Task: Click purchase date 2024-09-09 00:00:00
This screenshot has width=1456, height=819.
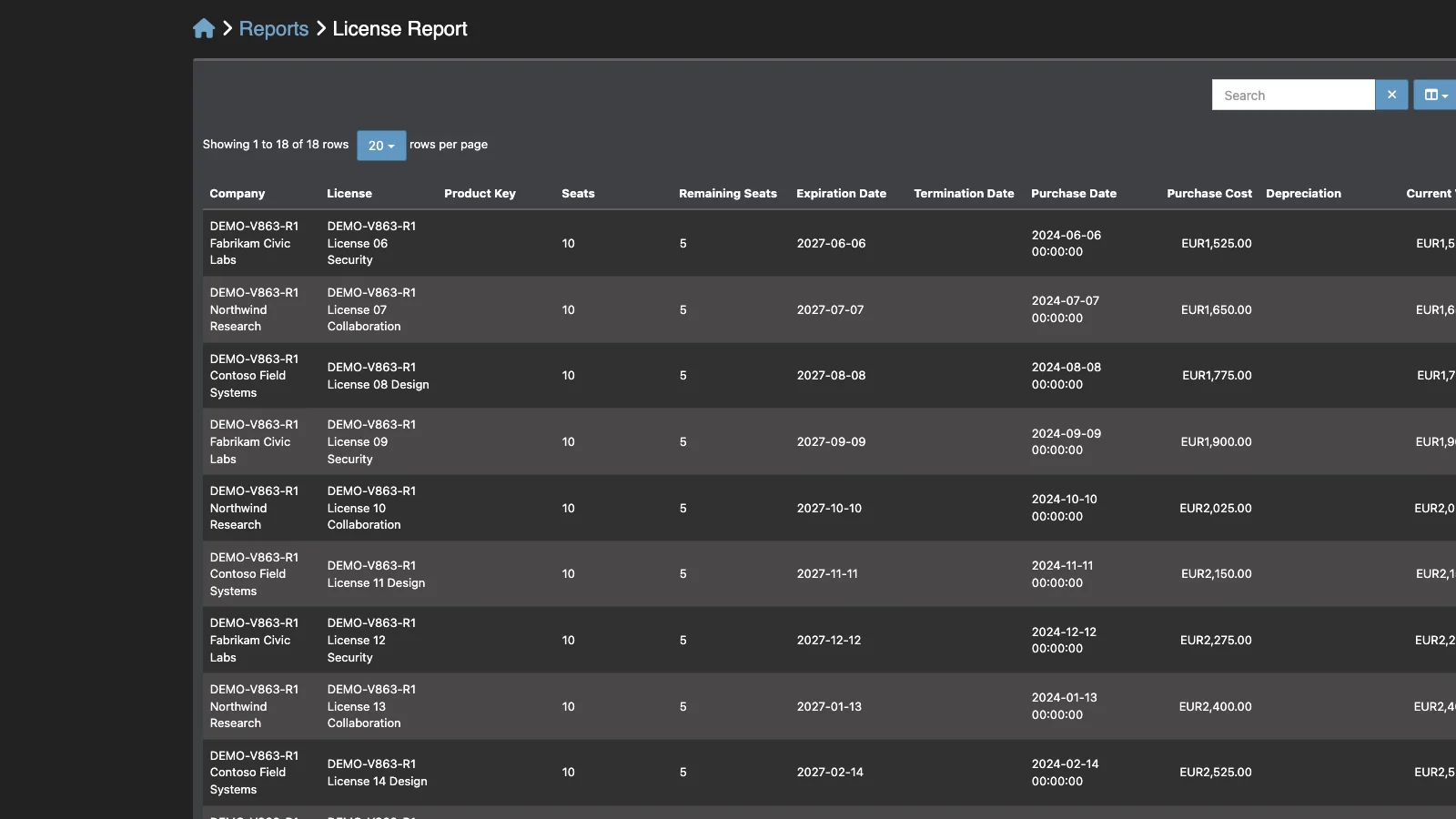Action: click(x=1066, y=442)
